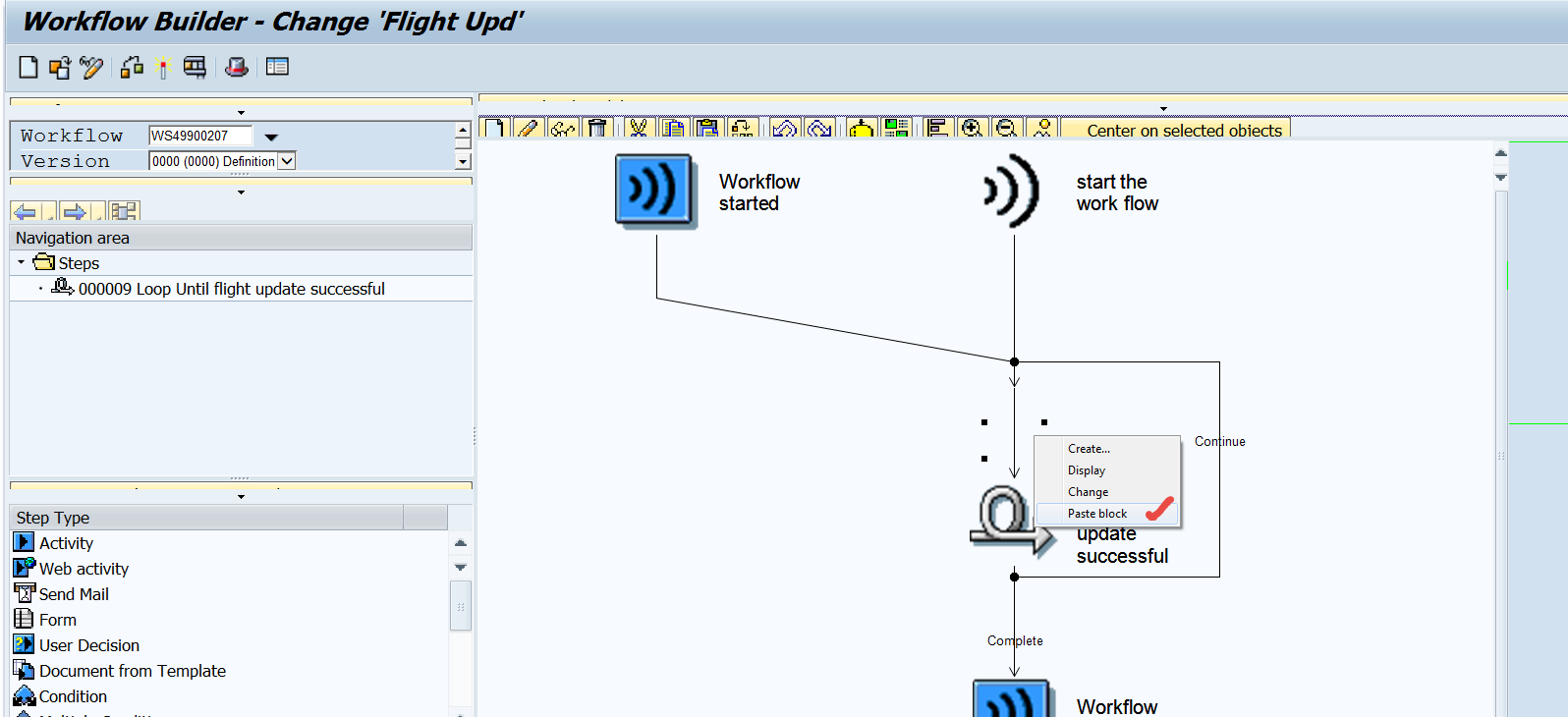Click Center on selected objects button
Image resolution: width=1568 pixels, height=717 pixels.
[x=1184, y=131]
